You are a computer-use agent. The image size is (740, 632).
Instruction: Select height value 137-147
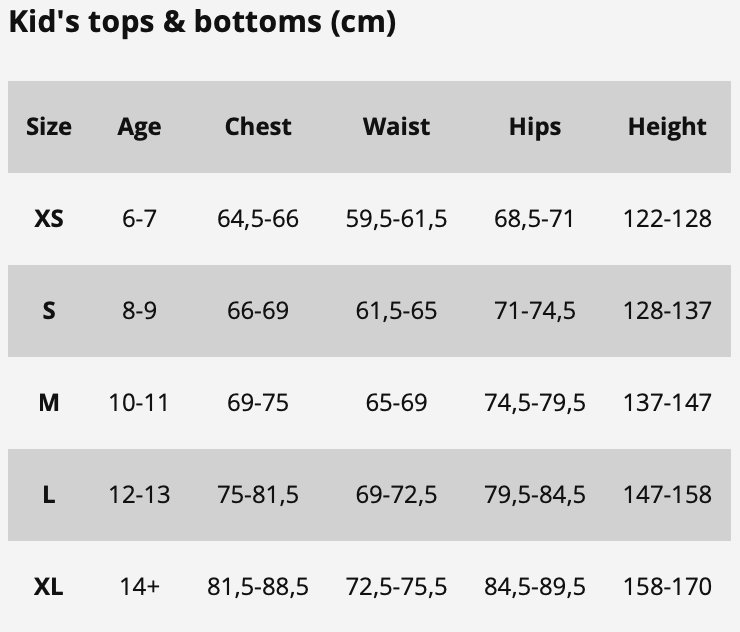click(x=667, y=402)
